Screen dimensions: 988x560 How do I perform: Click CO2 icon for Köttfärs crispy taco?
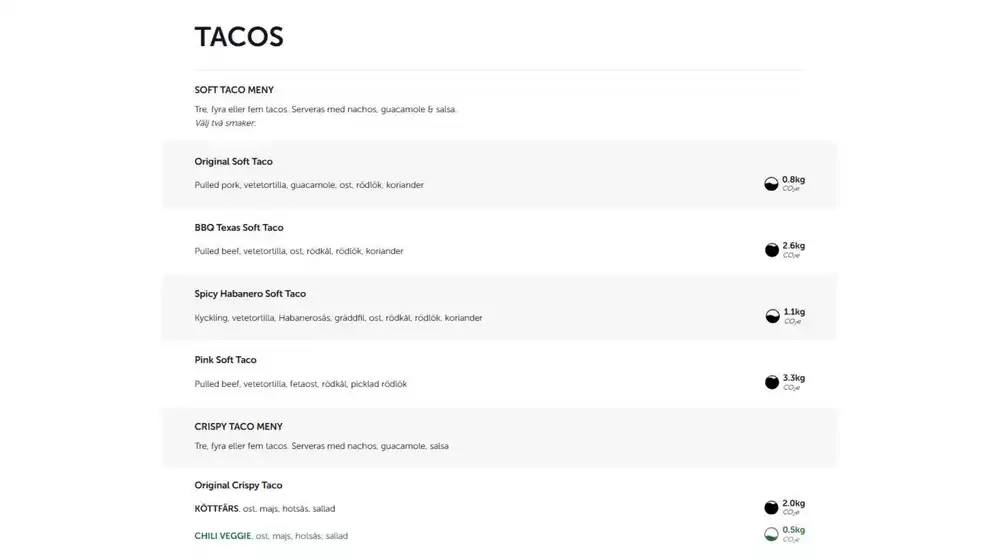[x=771, y=508]
